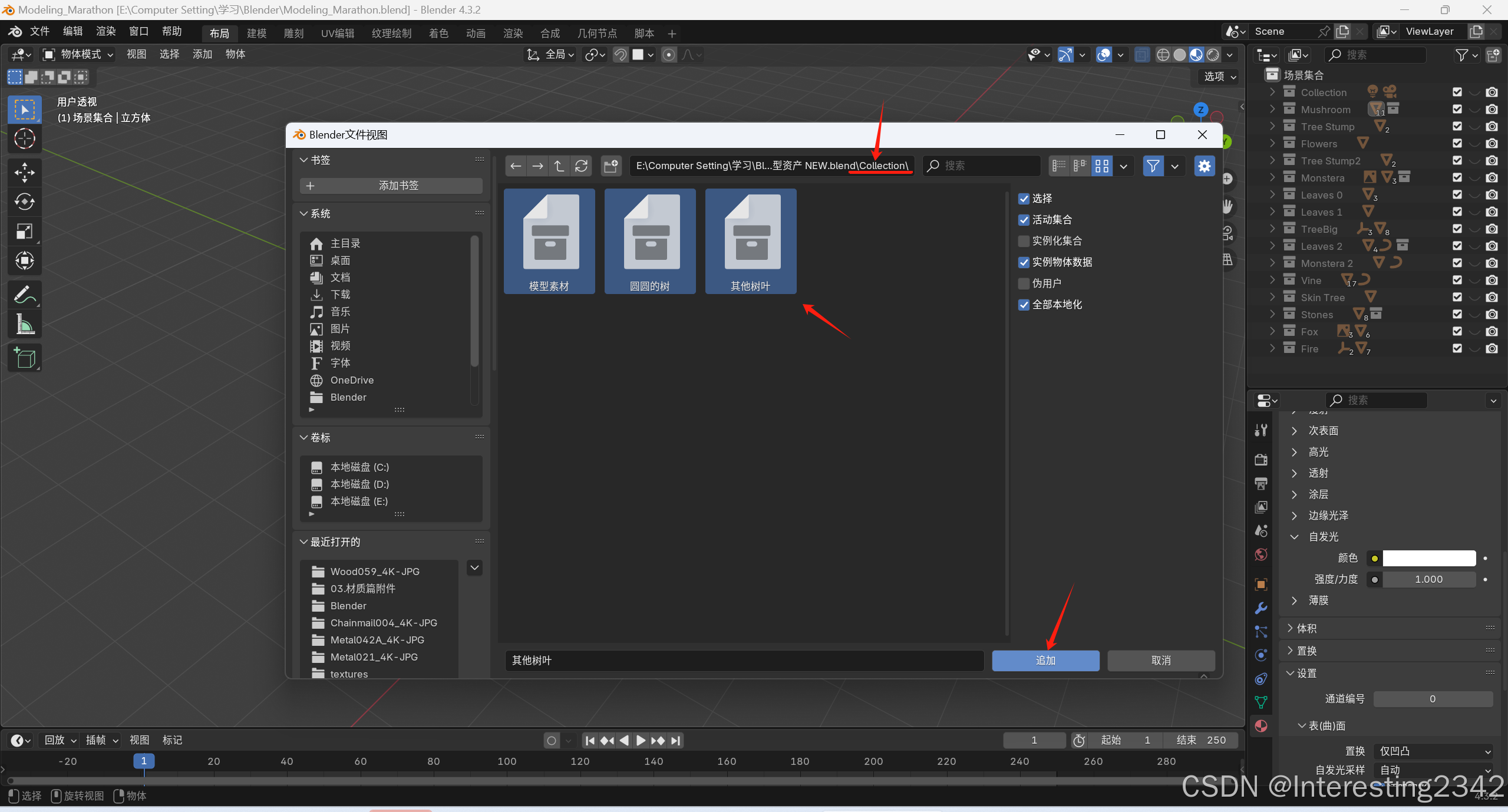This screenshot has height=812, width=1508.
Task: Open the 文件 menu
Action: (x=40, y=31)
